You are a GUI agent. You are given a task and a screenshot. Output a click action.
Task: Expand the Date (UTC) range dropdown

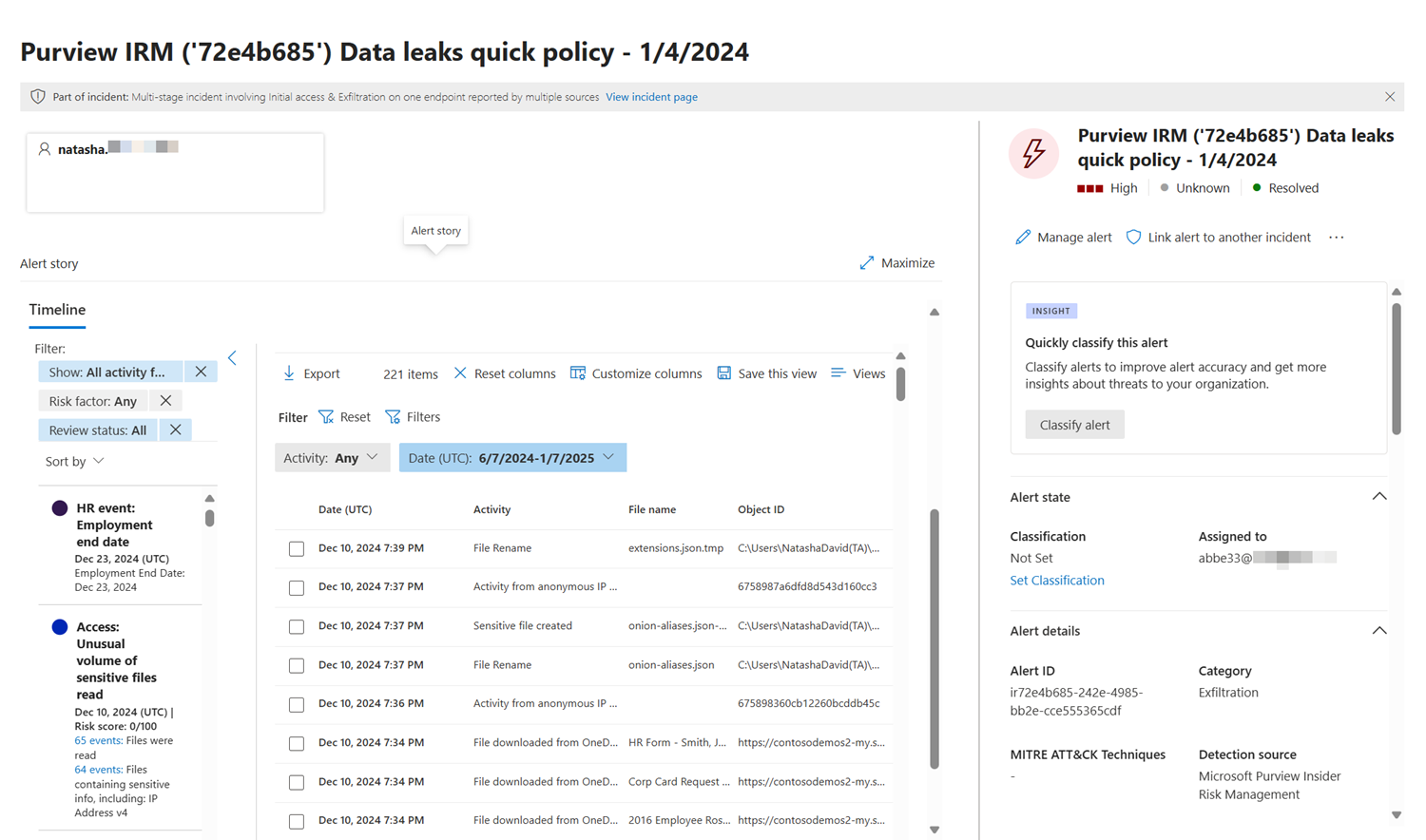(x=512, y=458)
